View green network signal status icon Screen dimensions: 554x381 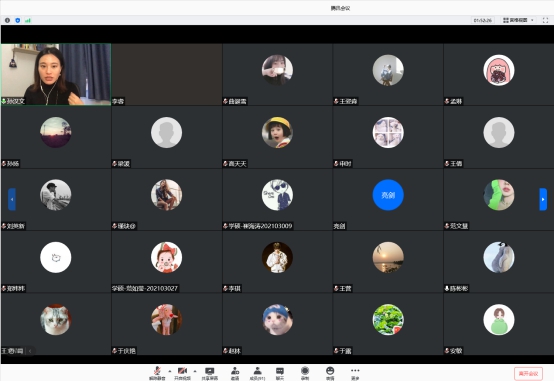(x=28, y=20)
